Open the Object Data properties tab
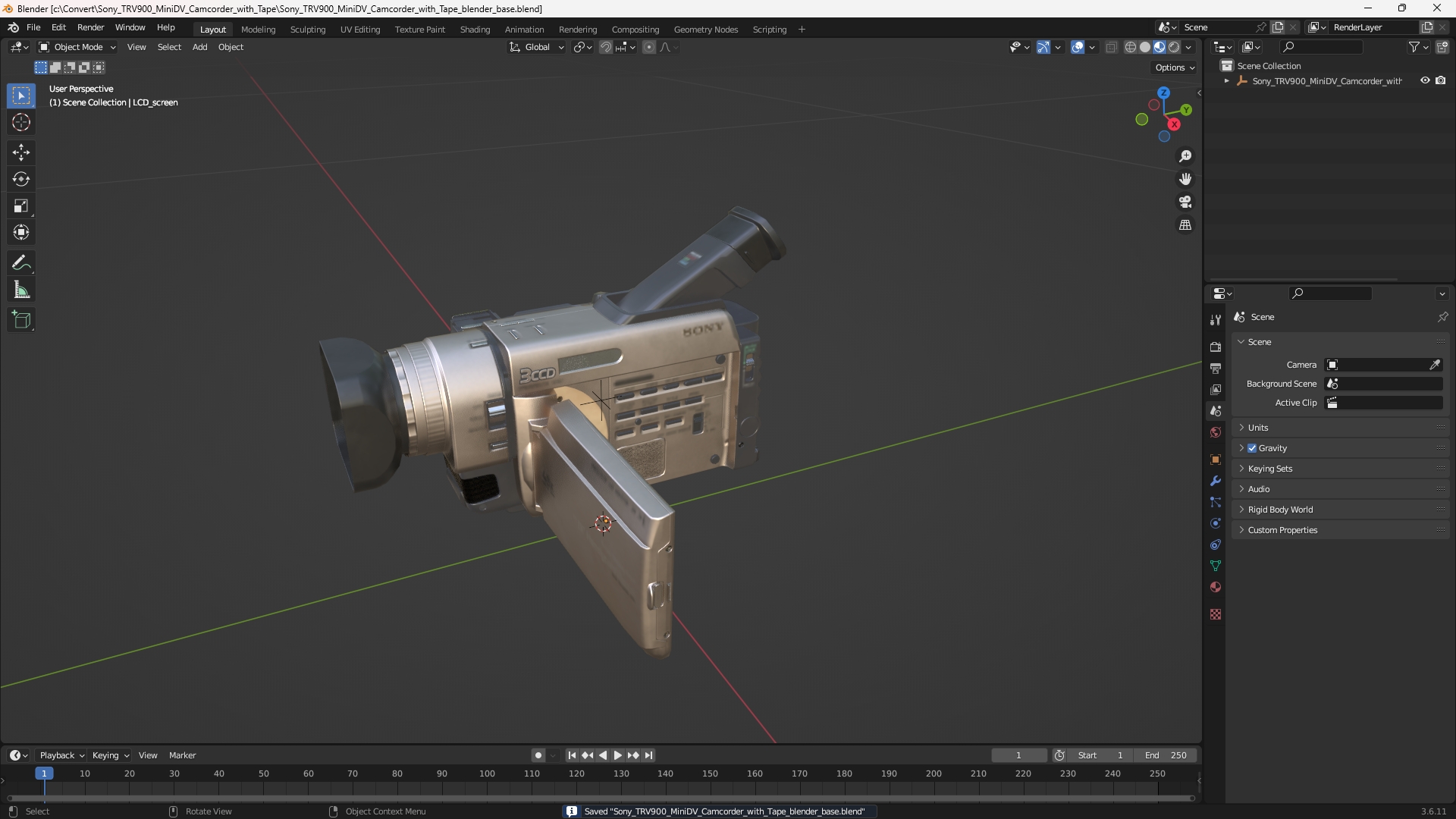1456x819 pixels. click(1216, 566)
